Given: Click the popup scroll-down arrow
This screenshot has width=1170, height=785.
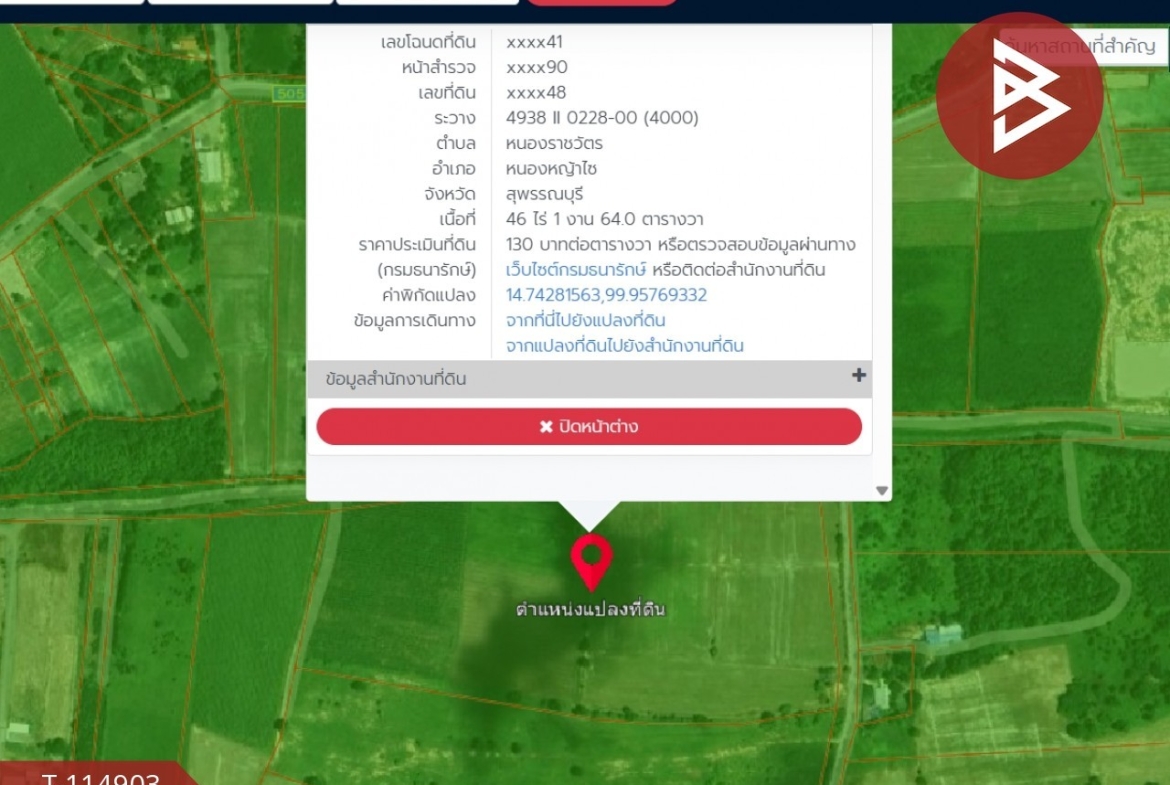Looking at the screenshot, I should point(882,491).
